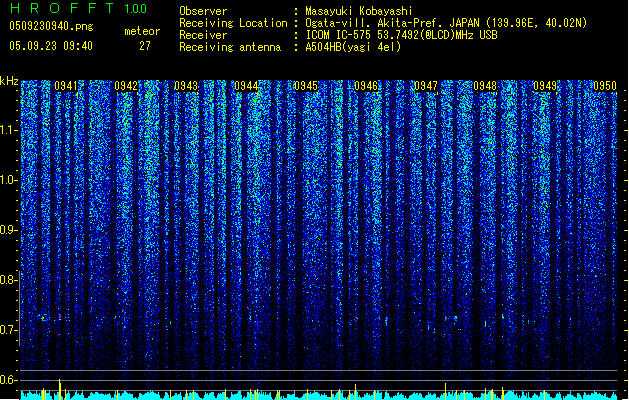The height and width of the screenshot is (400, 629).
Task: Click the 0949 time marker
Action: point(545,86)
